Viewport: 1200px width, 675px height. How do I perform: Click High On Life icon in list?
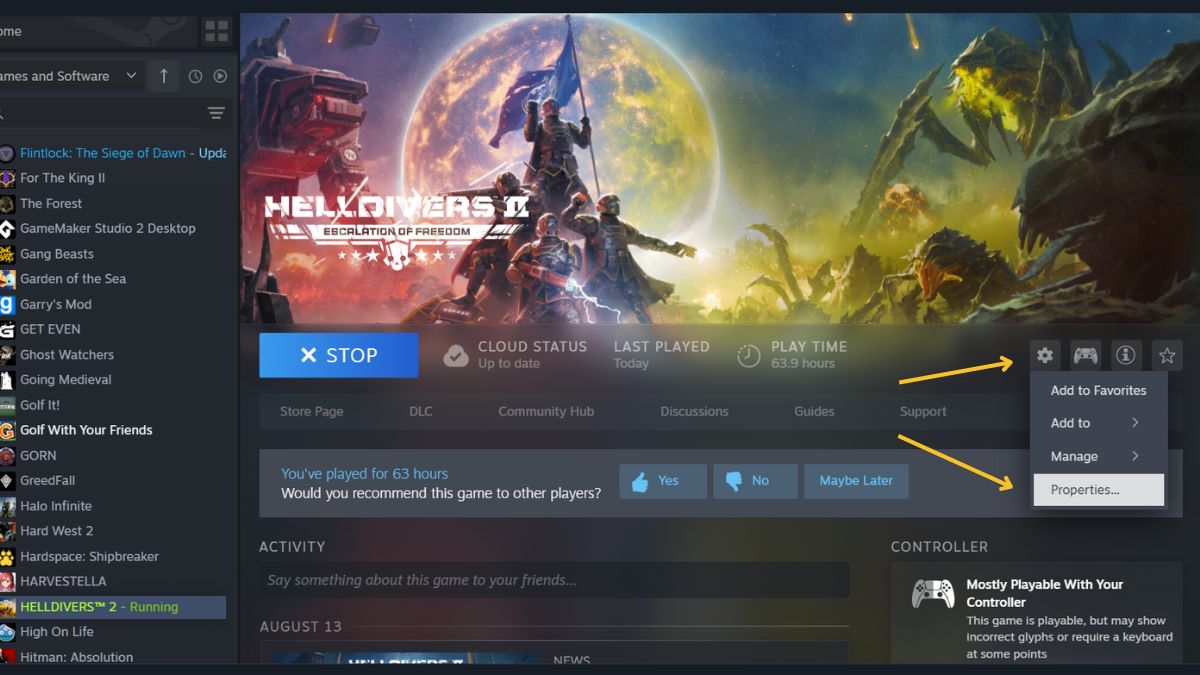(7, 632)
